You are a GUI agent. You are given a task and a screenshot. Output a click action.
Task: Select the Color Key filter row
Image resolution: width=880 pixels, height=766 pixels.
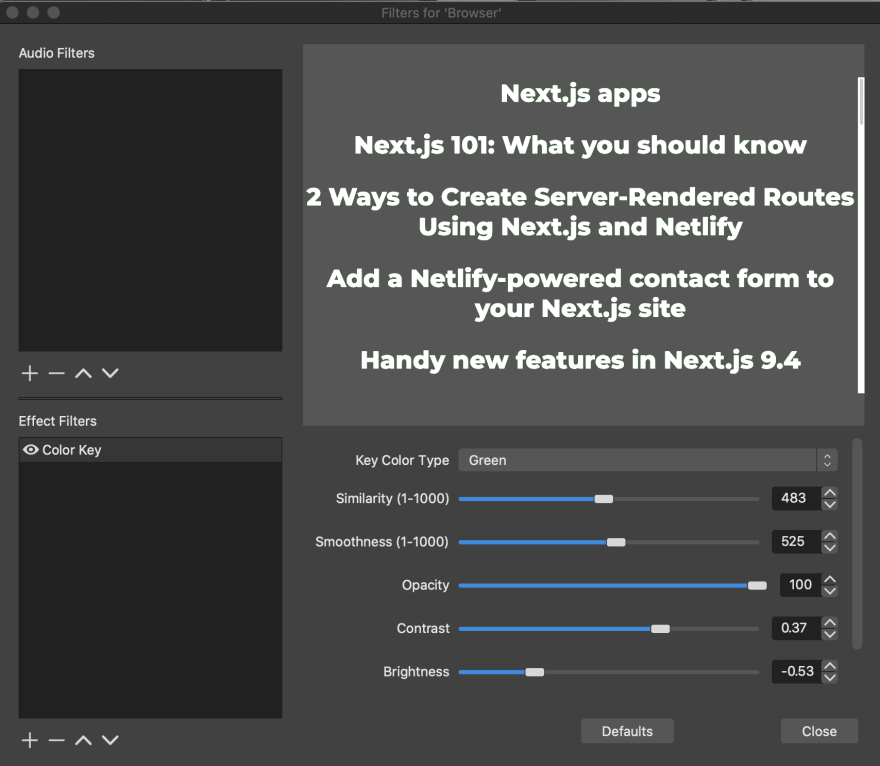point(150,450)
